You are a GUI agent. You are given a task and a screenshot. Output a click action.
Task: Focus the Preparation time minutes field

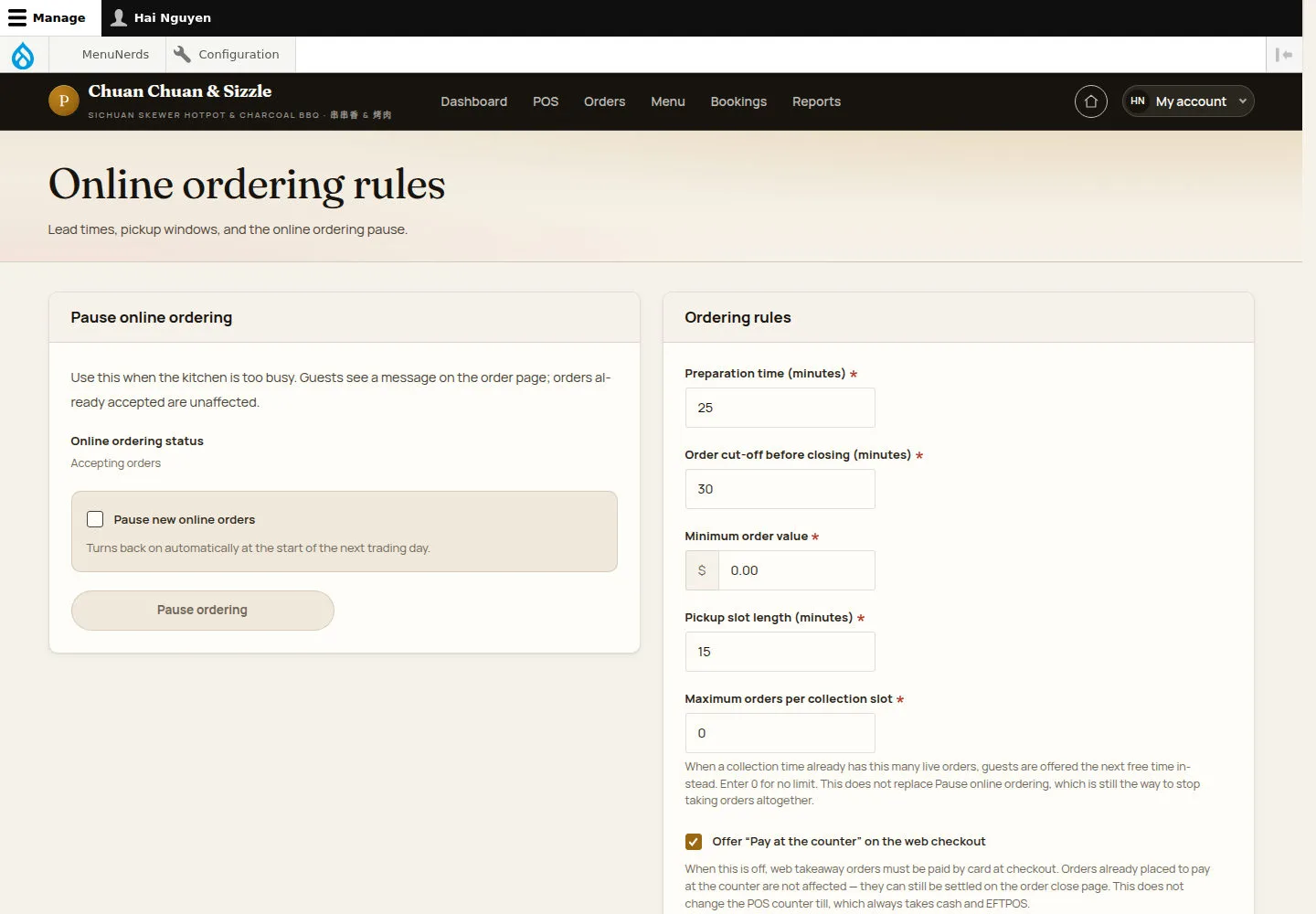[x=780, y=408]
